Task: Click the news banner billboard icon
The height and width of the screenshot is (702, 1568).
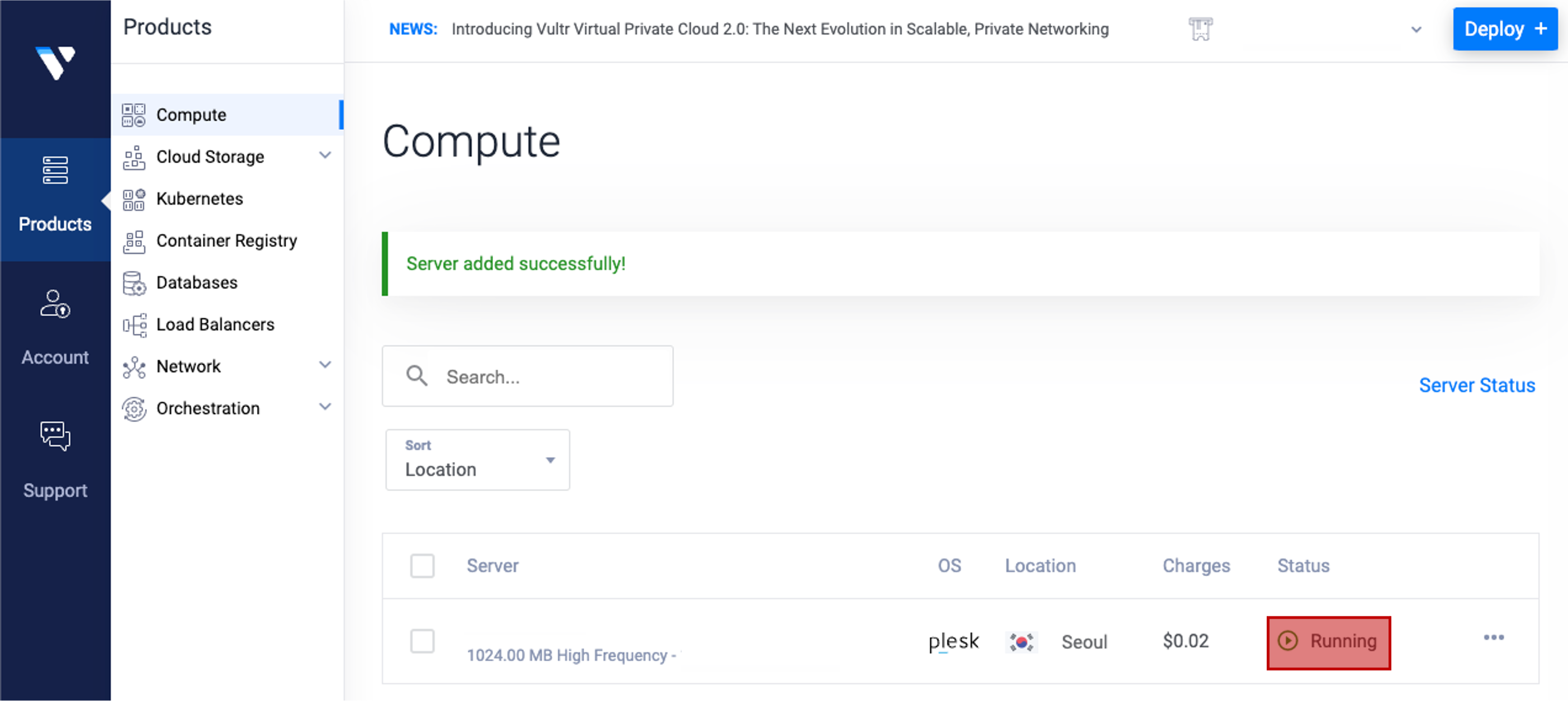Action: point(1200,29)
